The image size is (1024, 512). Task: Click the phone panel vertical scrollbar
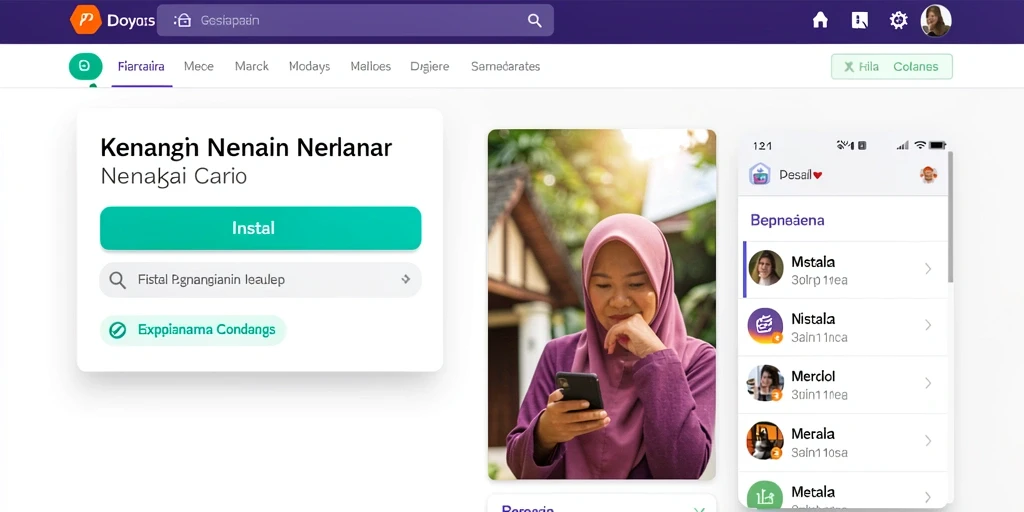(x=950, y=216)
